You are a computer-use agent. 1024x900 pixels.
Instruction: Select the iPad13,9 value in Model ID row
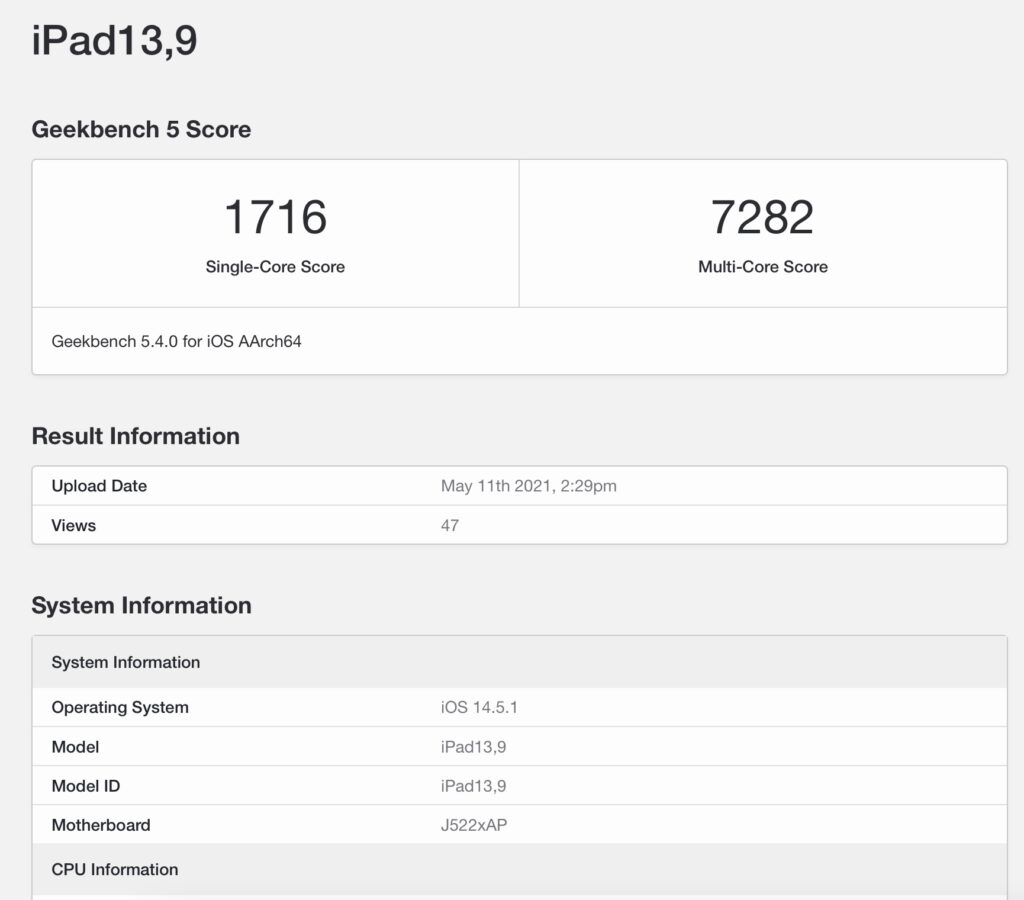(x=473, y=786)
